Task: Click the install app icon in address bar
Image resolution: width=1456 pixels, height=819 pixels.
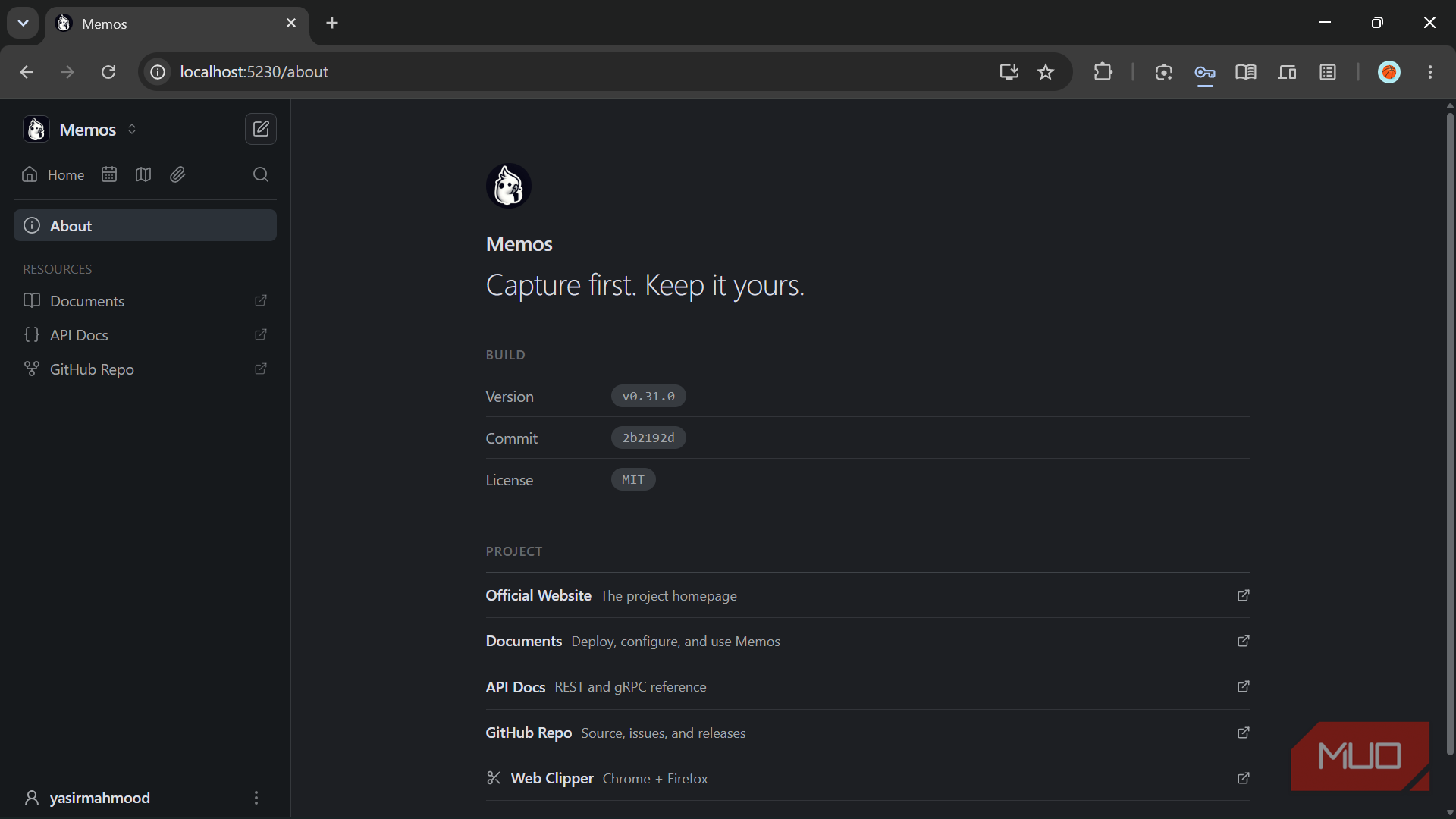Action: click(1009, 72)
